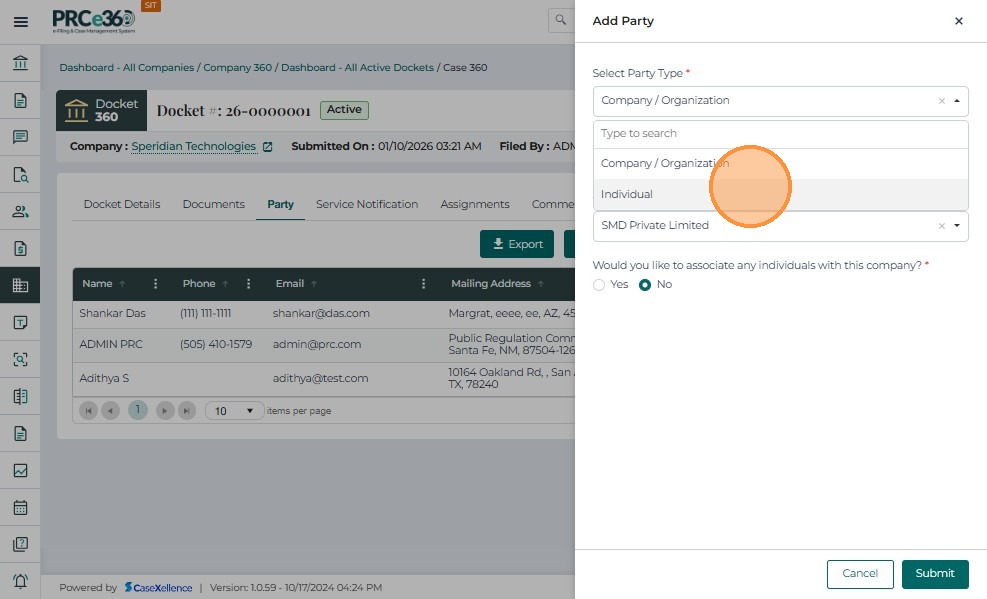Click the calendar sidebar icon
987x599 pixels.
(20, 507)
